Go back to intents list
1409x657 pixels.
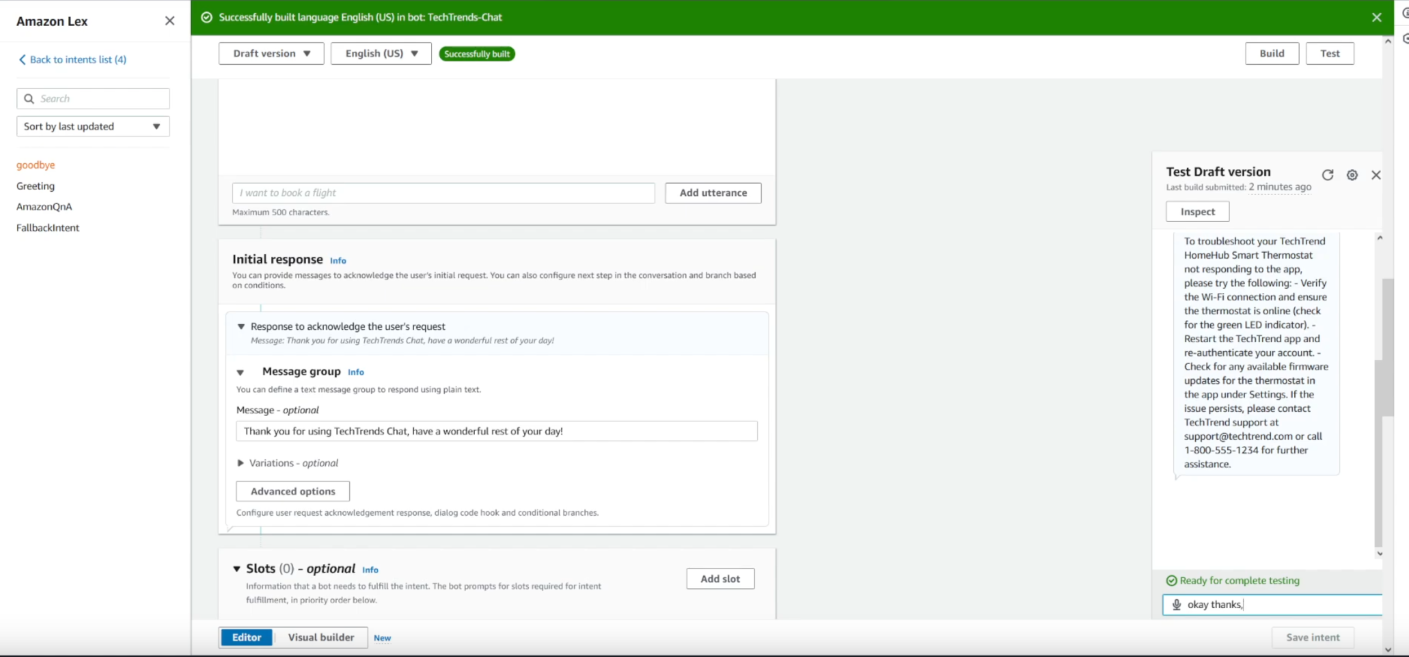pyautogui.click(x=72, y=60)
